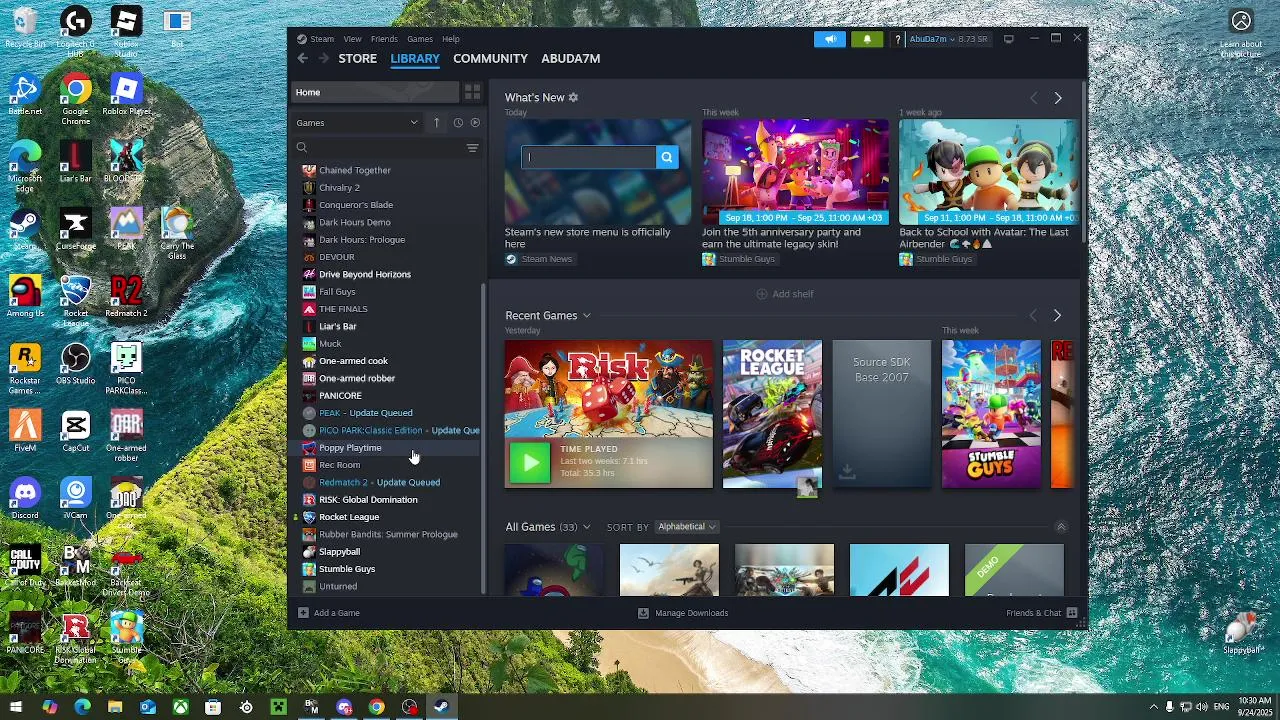1280x720 pixels.
Task: Show next Recent Games
Action: [1057, 316]
